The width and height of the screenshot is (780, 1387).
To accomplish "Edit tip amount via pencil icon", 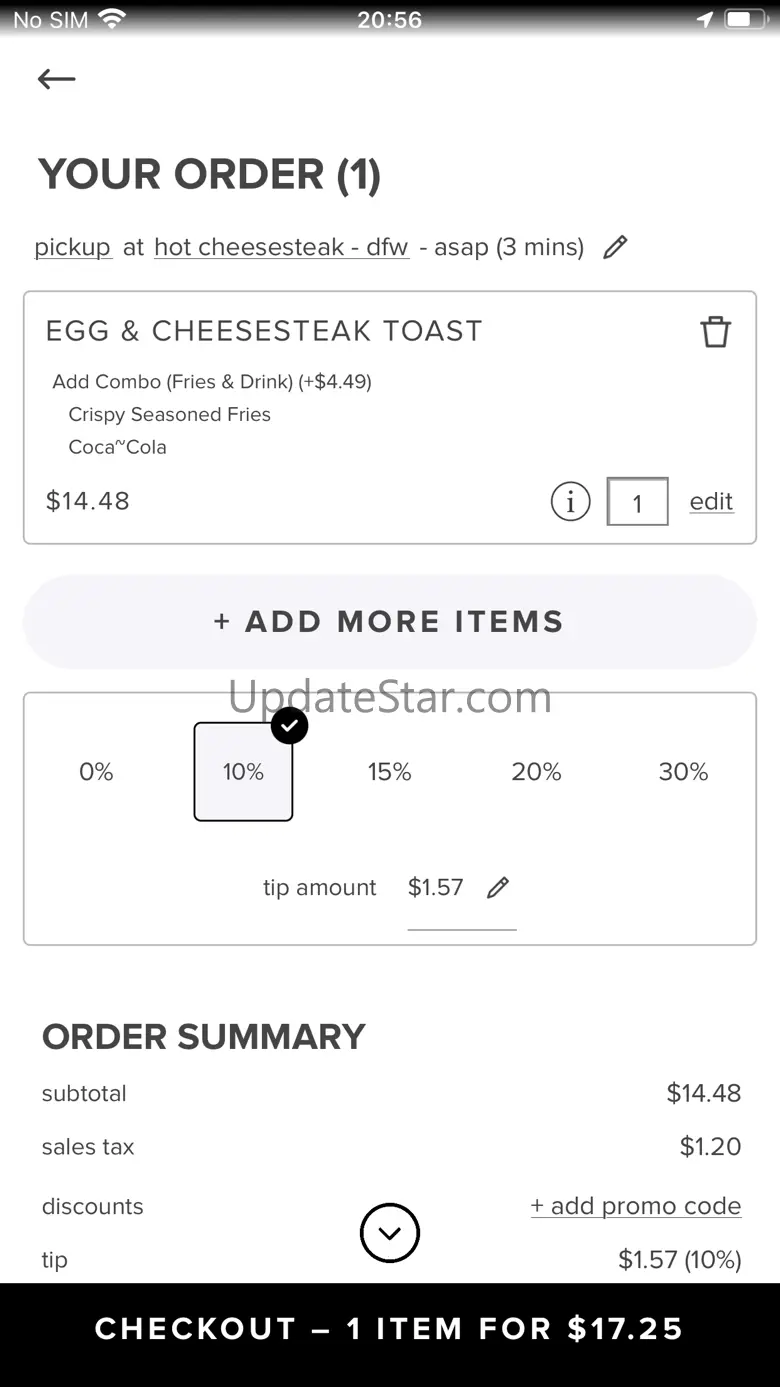I will 497,887.
